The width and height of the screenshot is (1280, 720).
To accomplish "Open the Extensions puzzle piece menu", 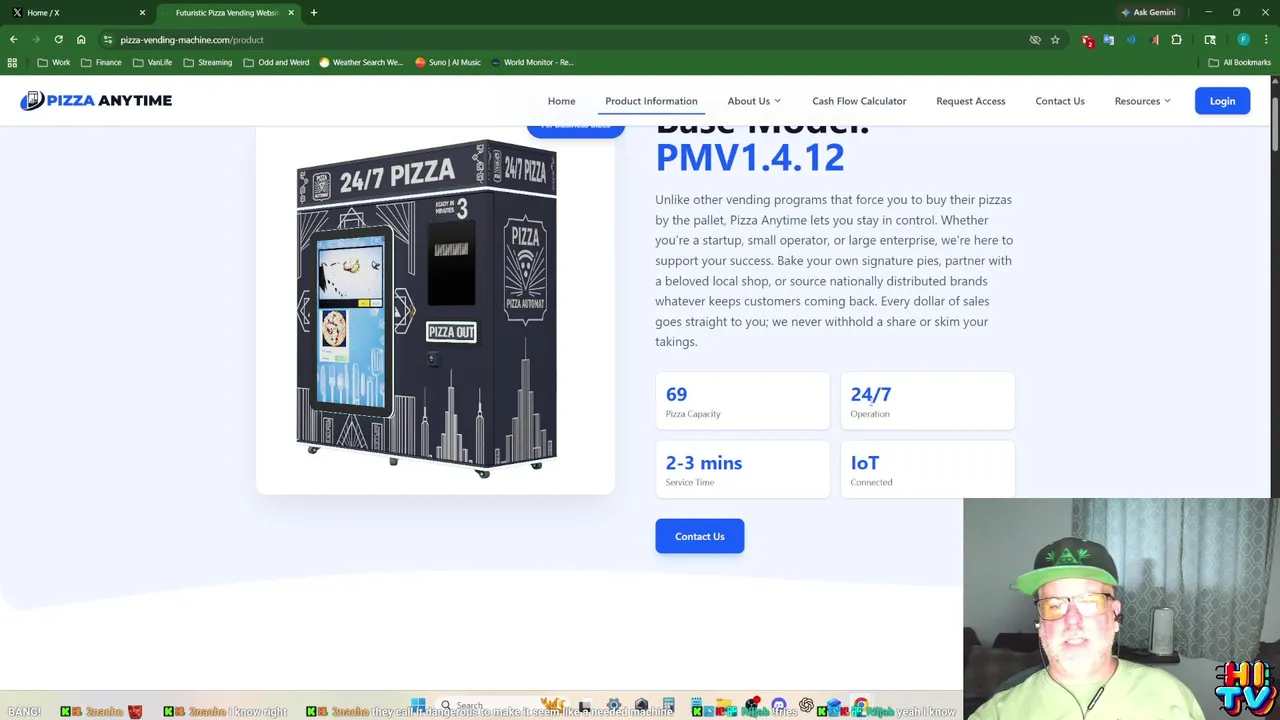I will [x=1176, y=40].
